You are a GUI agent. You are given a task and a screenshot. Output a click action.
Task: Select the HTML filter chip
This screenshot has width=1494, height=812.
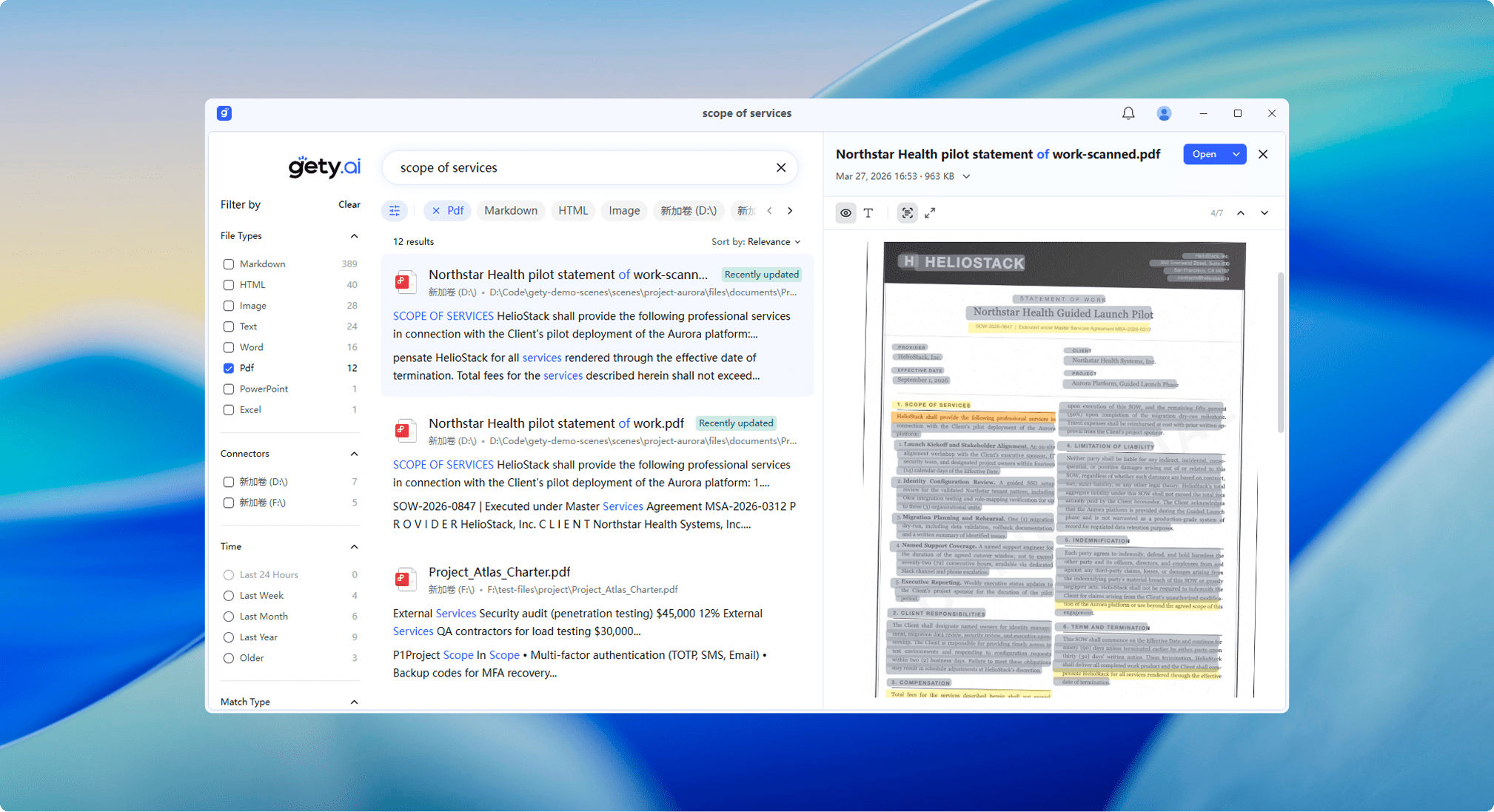coord(572,211)
